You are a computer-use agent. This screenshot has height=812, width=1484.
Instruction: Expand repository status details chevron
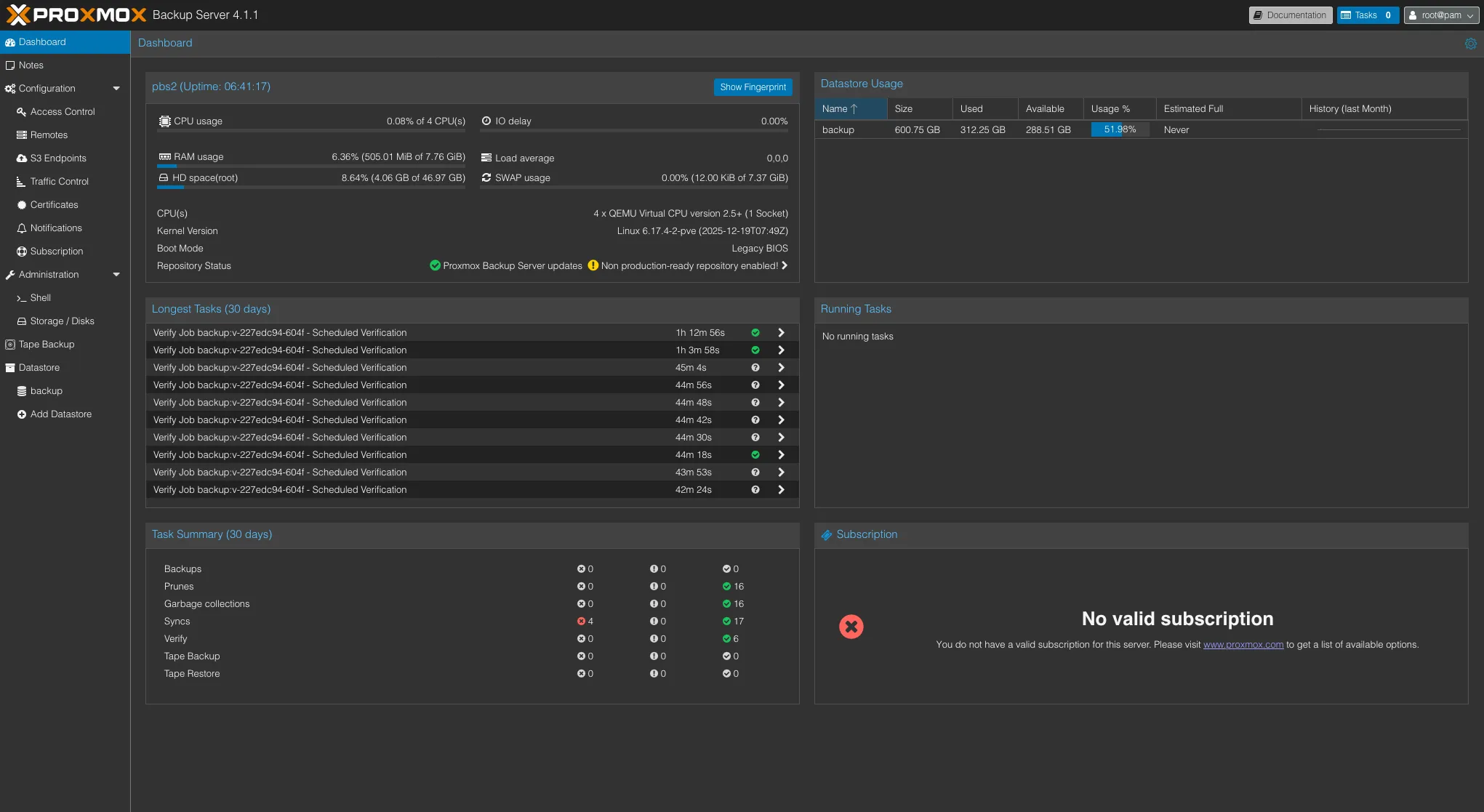[x=785, y=266]
